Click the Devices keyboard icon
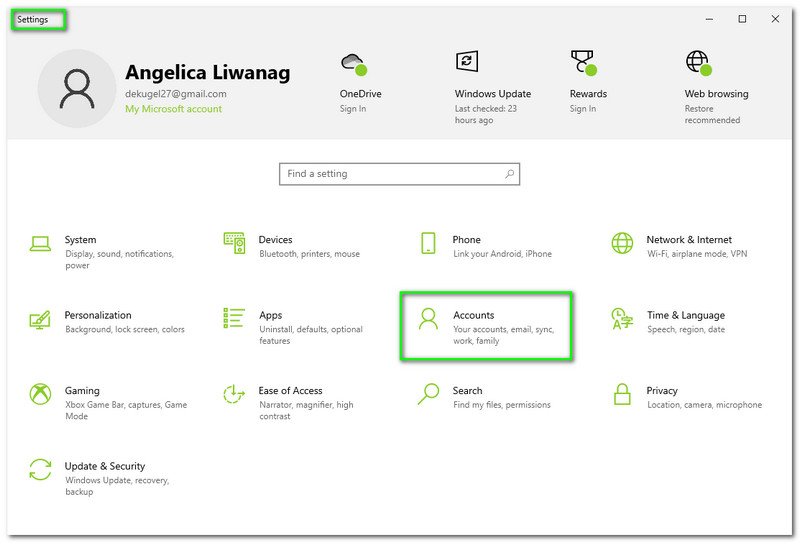This screenshot has width=800, height=543. click(234, 243)
